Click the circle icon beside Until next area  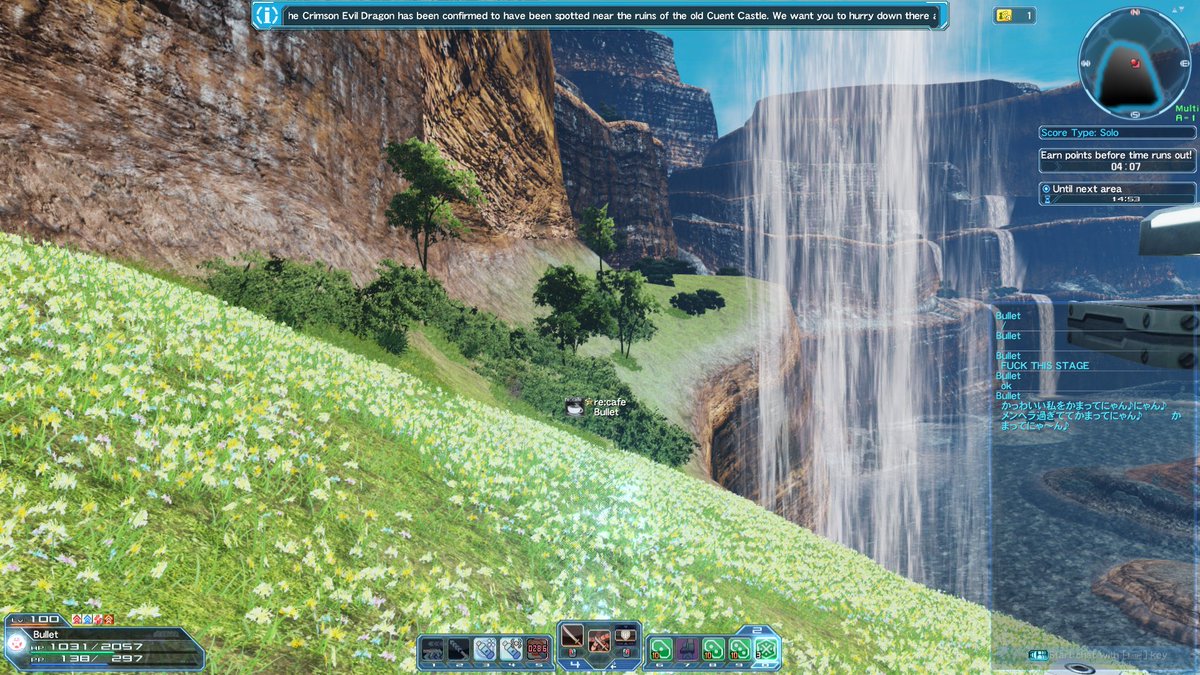(1046, 189)
